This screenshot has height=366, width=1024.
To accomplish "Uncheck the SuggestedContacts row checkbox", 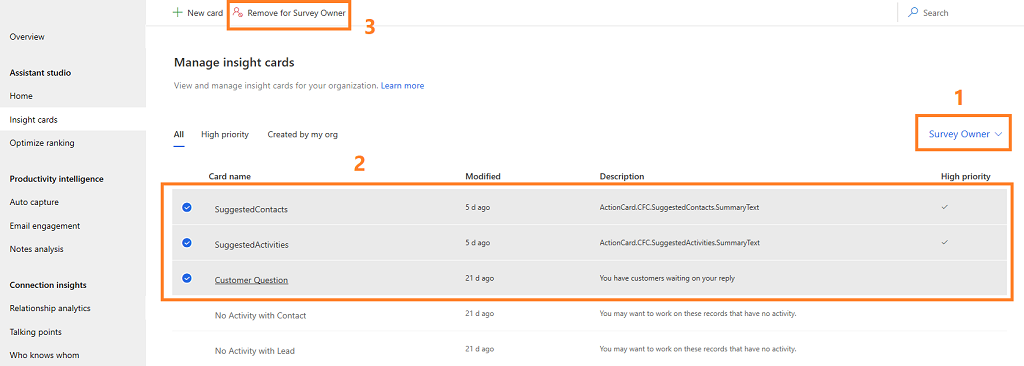I will pyautogui.click(x=187, y=207).
